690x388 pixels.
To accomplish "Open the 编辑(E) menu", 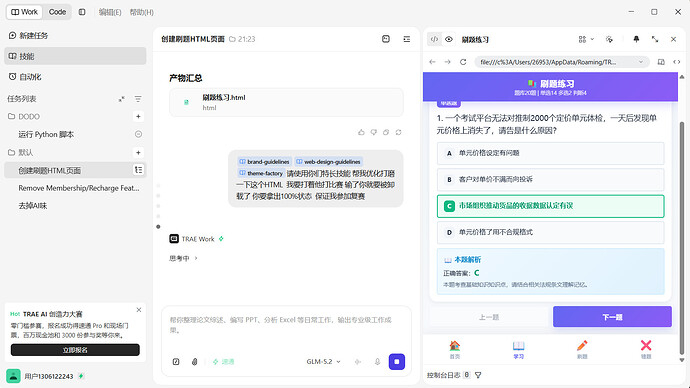I will tap(110, 12).
